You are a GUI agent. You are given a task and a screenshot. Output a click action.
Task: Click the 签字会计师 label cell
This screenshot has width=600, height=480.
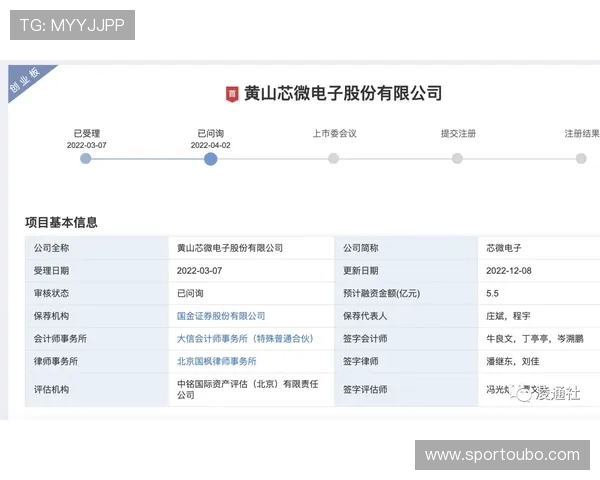pyautogui.click(x=406, y=339)
